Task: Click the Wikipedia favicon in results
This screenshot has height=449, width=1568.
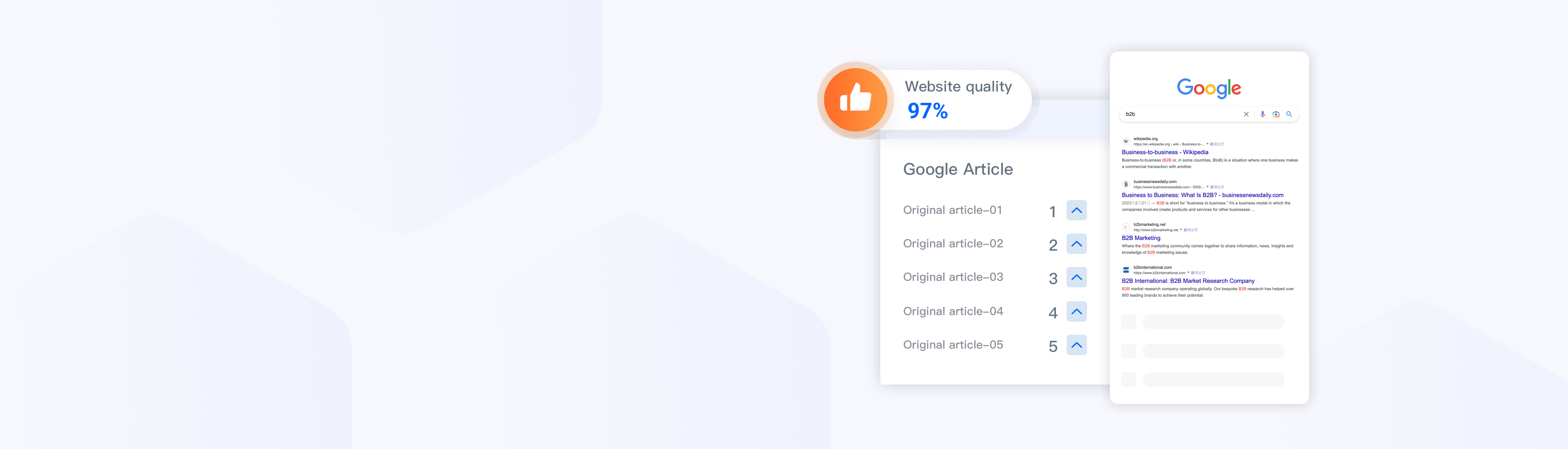Action: pos(1126,141)
